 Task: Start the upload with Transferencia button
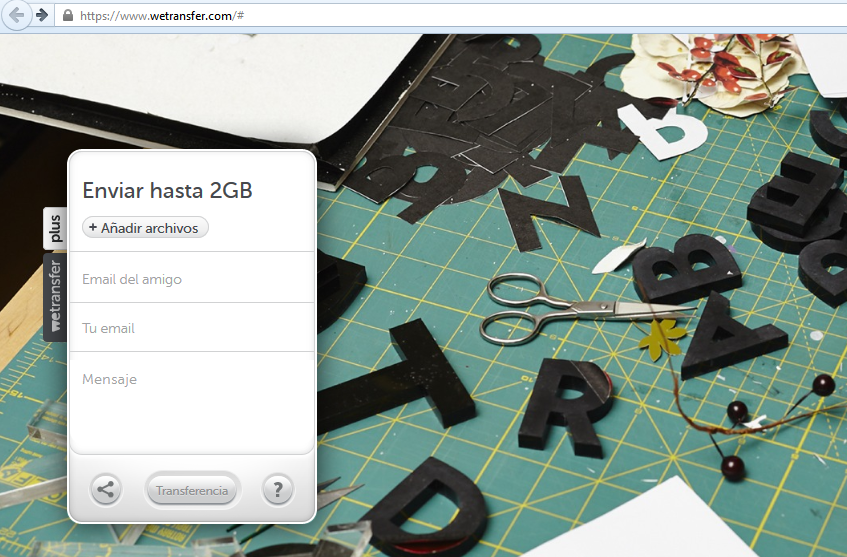[192, 490]
